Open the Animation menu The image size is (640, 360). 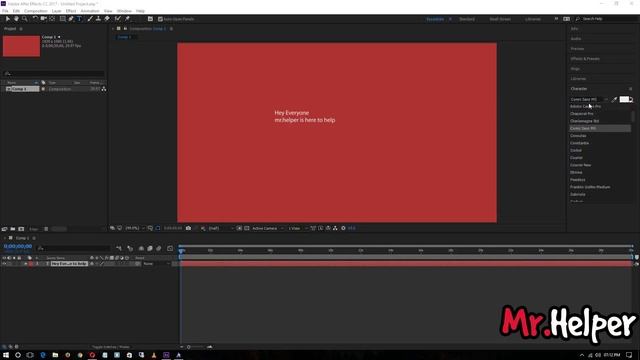click(x=90, y=11)
